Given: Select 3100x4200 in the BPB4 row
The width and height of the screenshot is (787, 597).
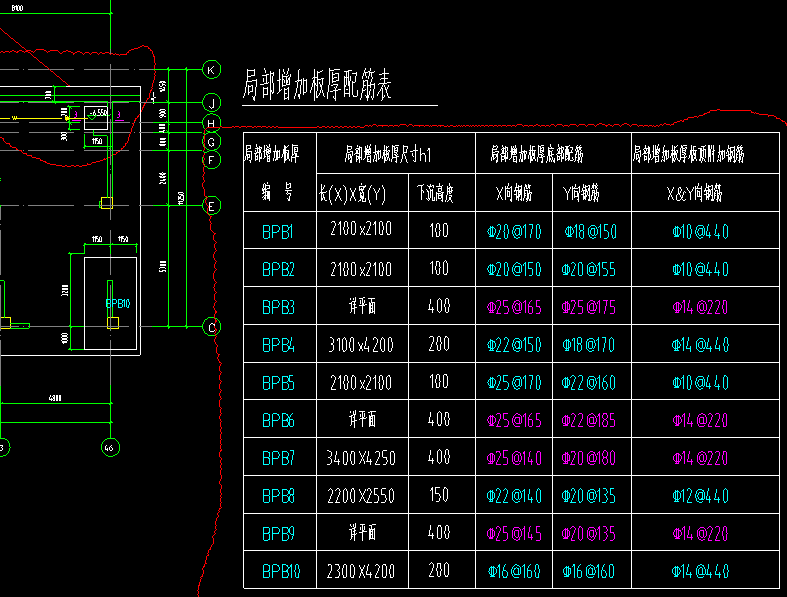Looking at the screenshot, I should tap(361, 345).
